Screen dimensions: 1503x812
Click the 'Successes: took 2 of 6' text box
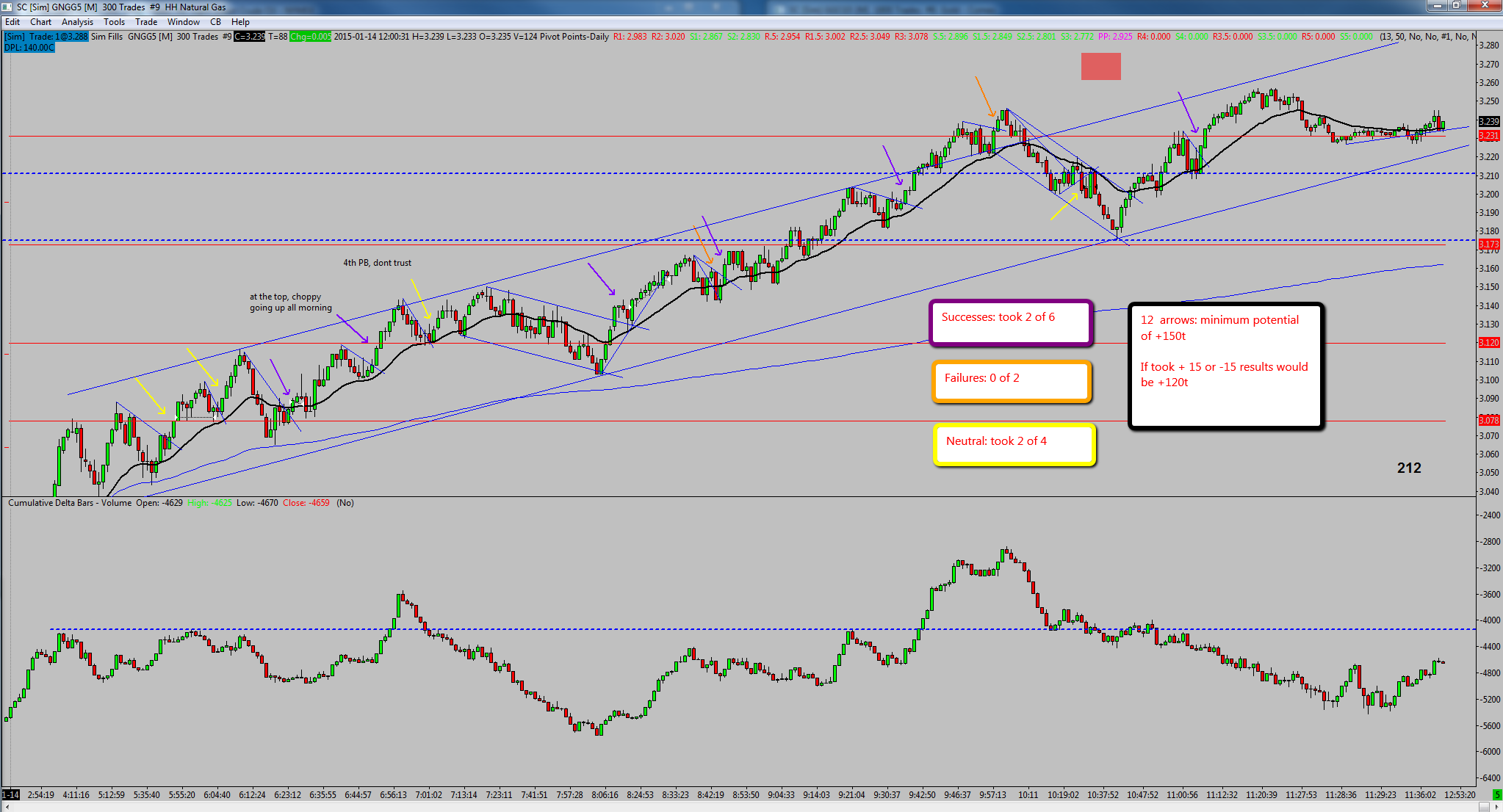pyautogui.click(x=1011, y=322)
